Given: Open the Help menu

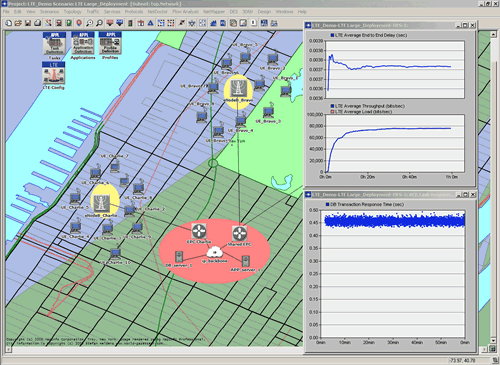Looking at the screenshot, I should click(302, 12).
